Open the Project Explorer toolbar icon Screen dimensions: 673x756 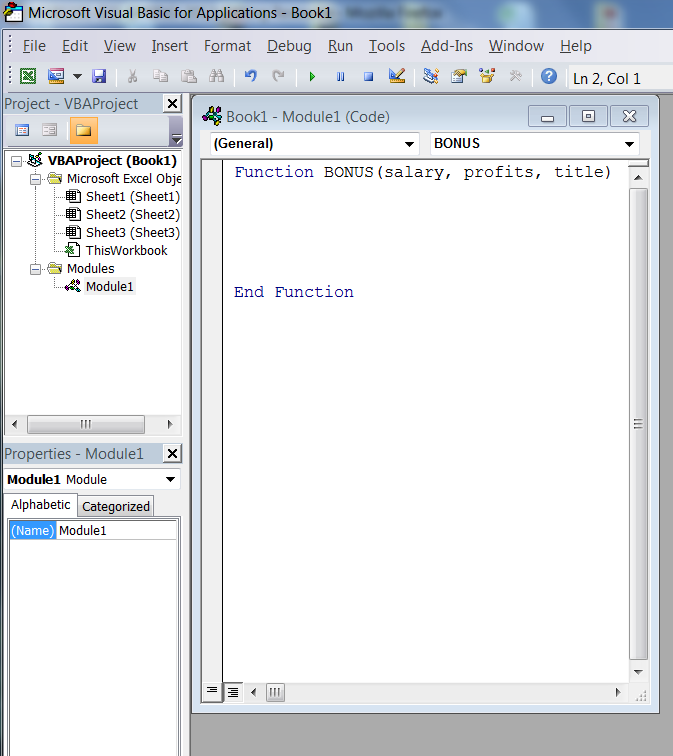(431, 76)
